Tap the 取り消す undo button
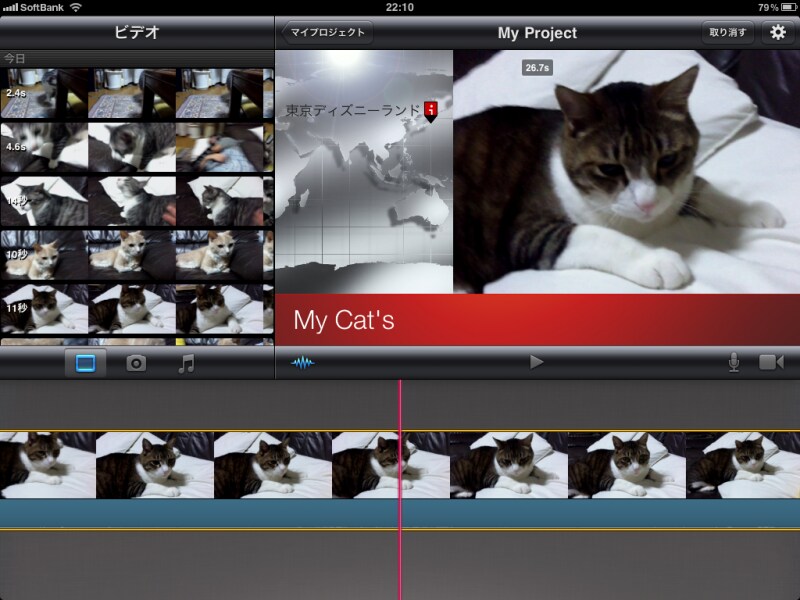The width and height of the screenshot is (800, 600). point(727,33)
